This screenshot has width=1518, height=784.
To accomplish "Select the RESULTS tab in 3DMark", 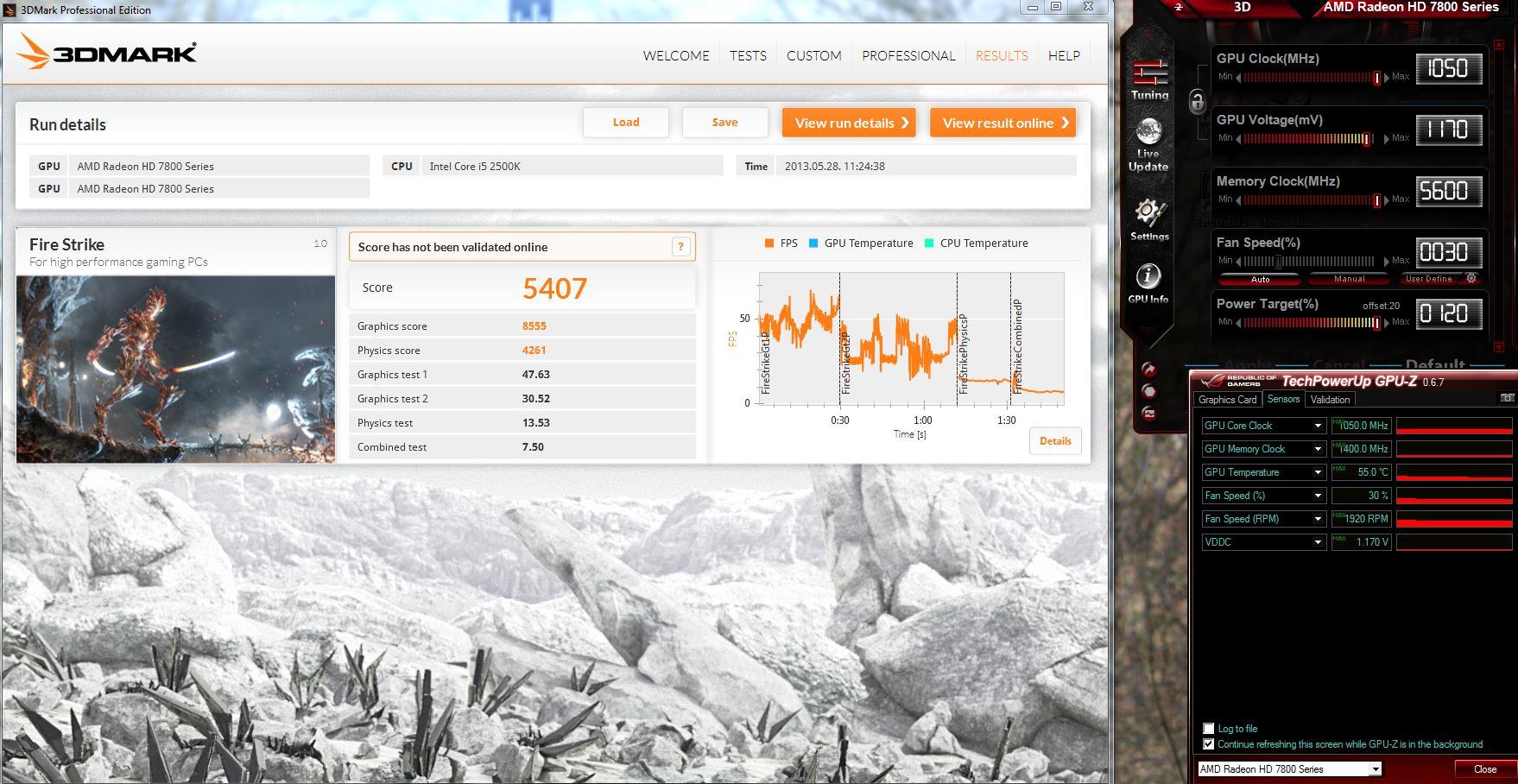I will coord(1002,55).
